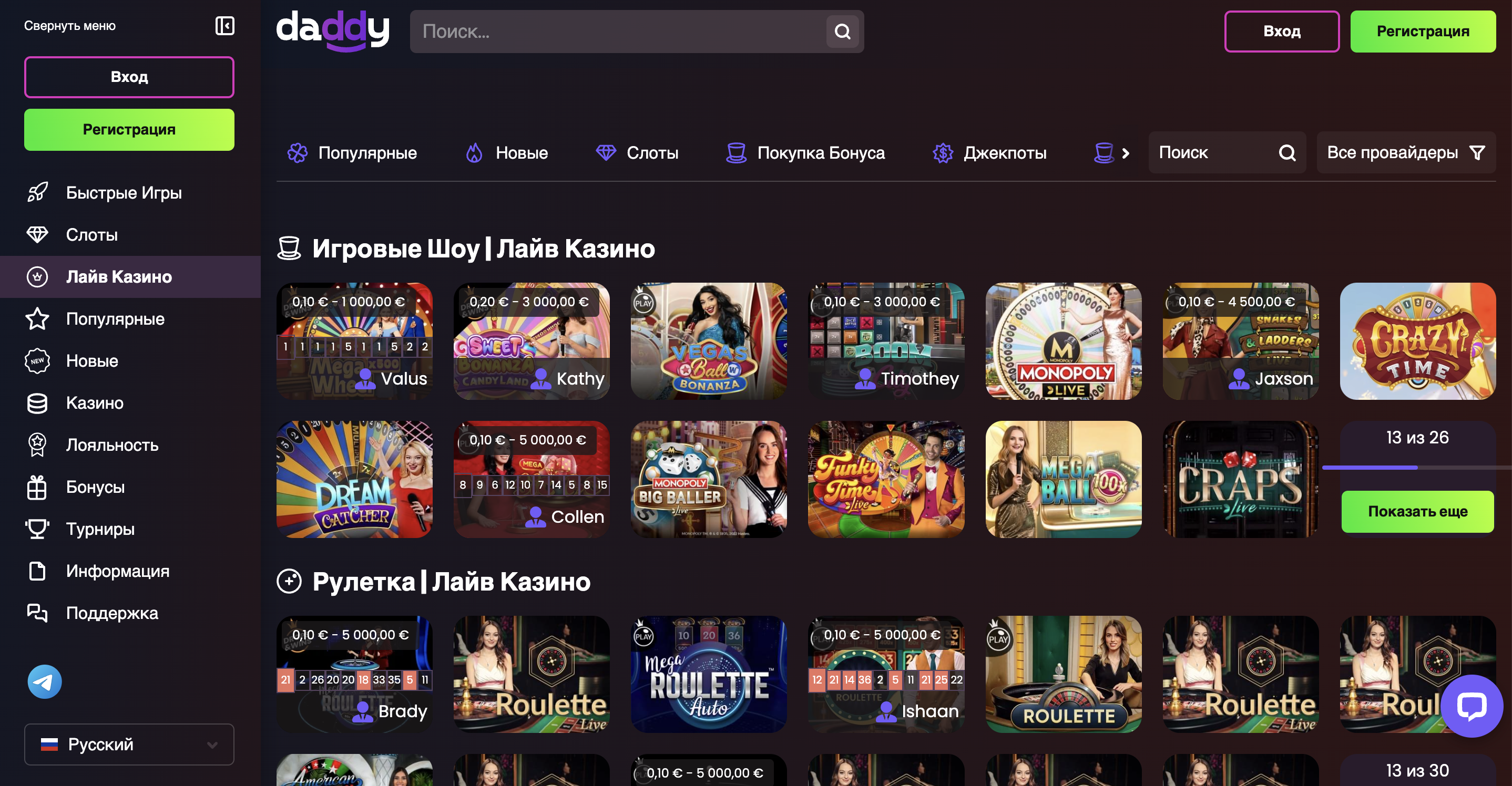The image size is (1512, 786).
Task: Click the diamond icon beside Слоты in the sidebar
Action: point(37,235)
